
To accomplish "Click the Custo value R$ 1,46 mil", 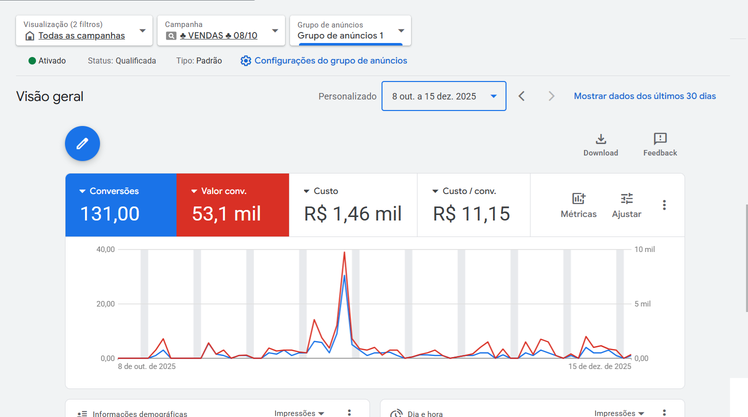I will (x=353, y=214).
